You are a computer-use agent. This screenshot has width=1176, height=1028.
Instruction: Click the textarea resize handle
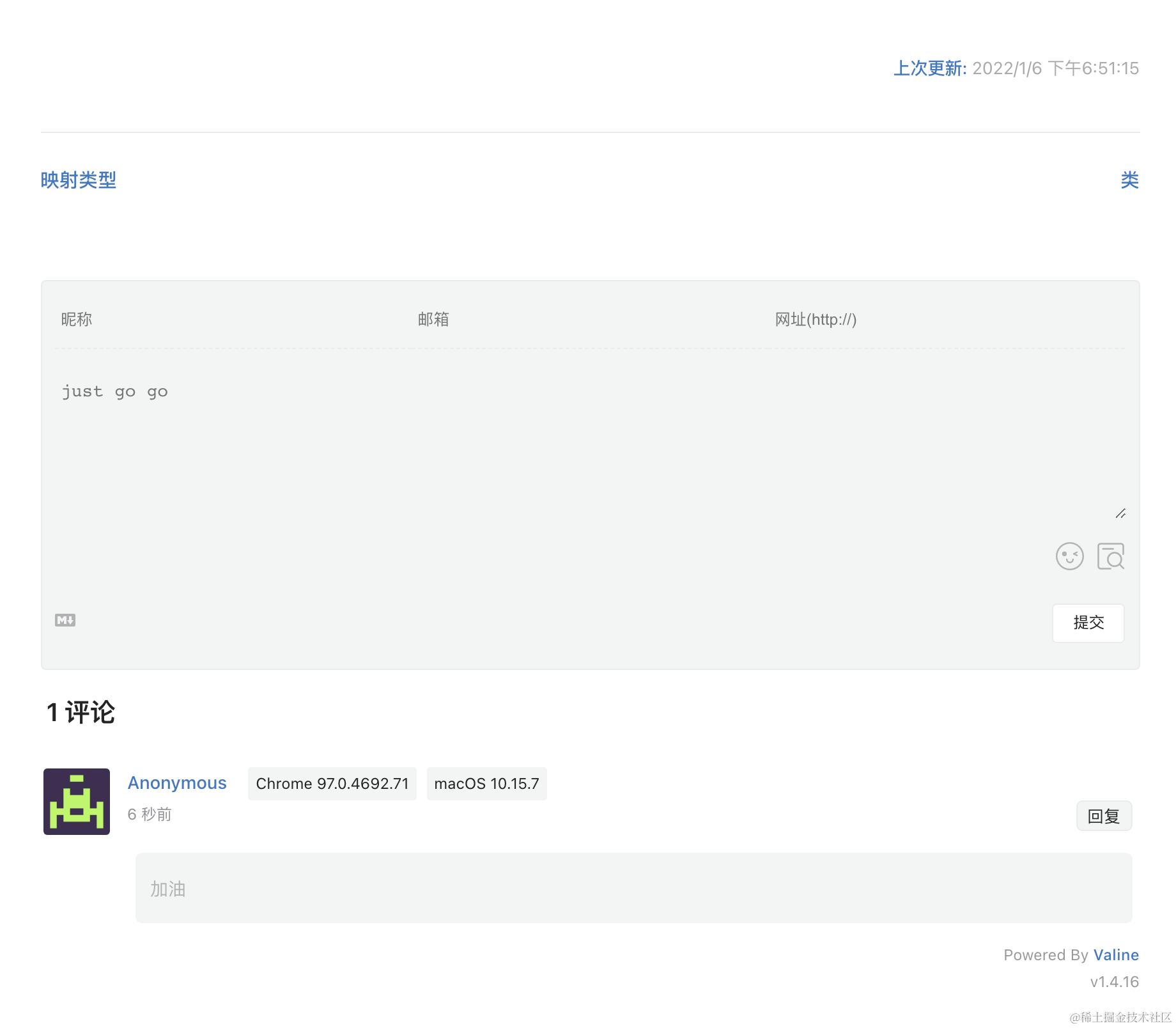tap(1120, 513)
